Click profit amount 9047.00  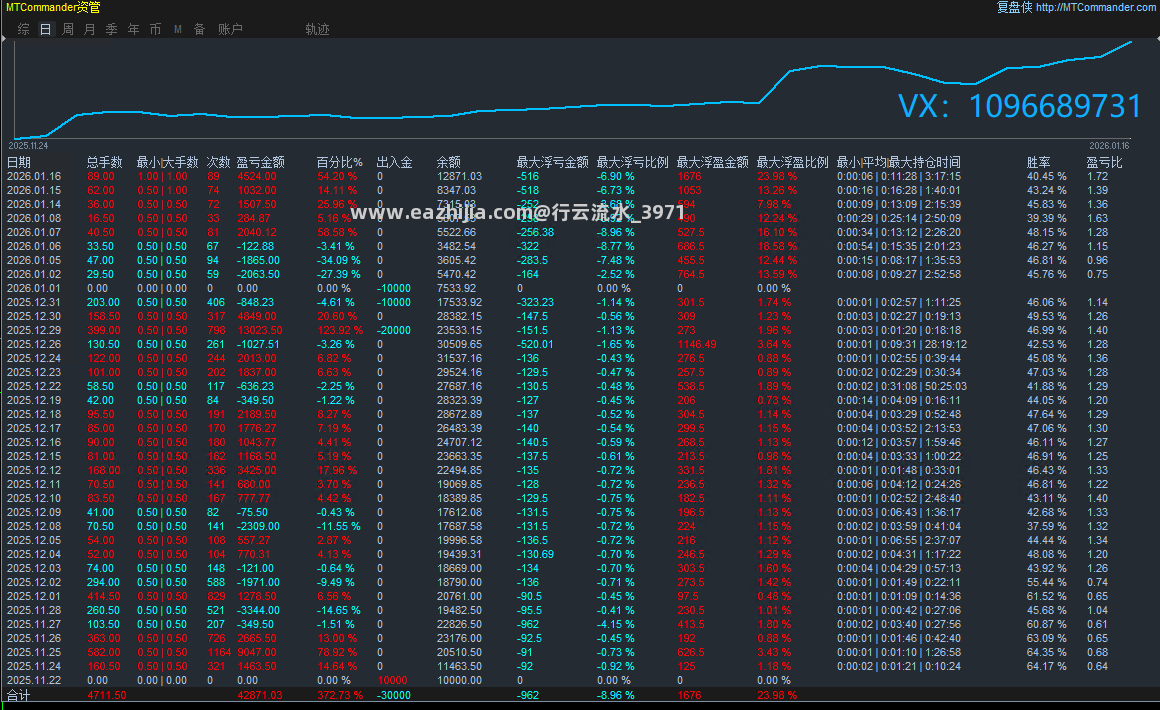(257, 653)
